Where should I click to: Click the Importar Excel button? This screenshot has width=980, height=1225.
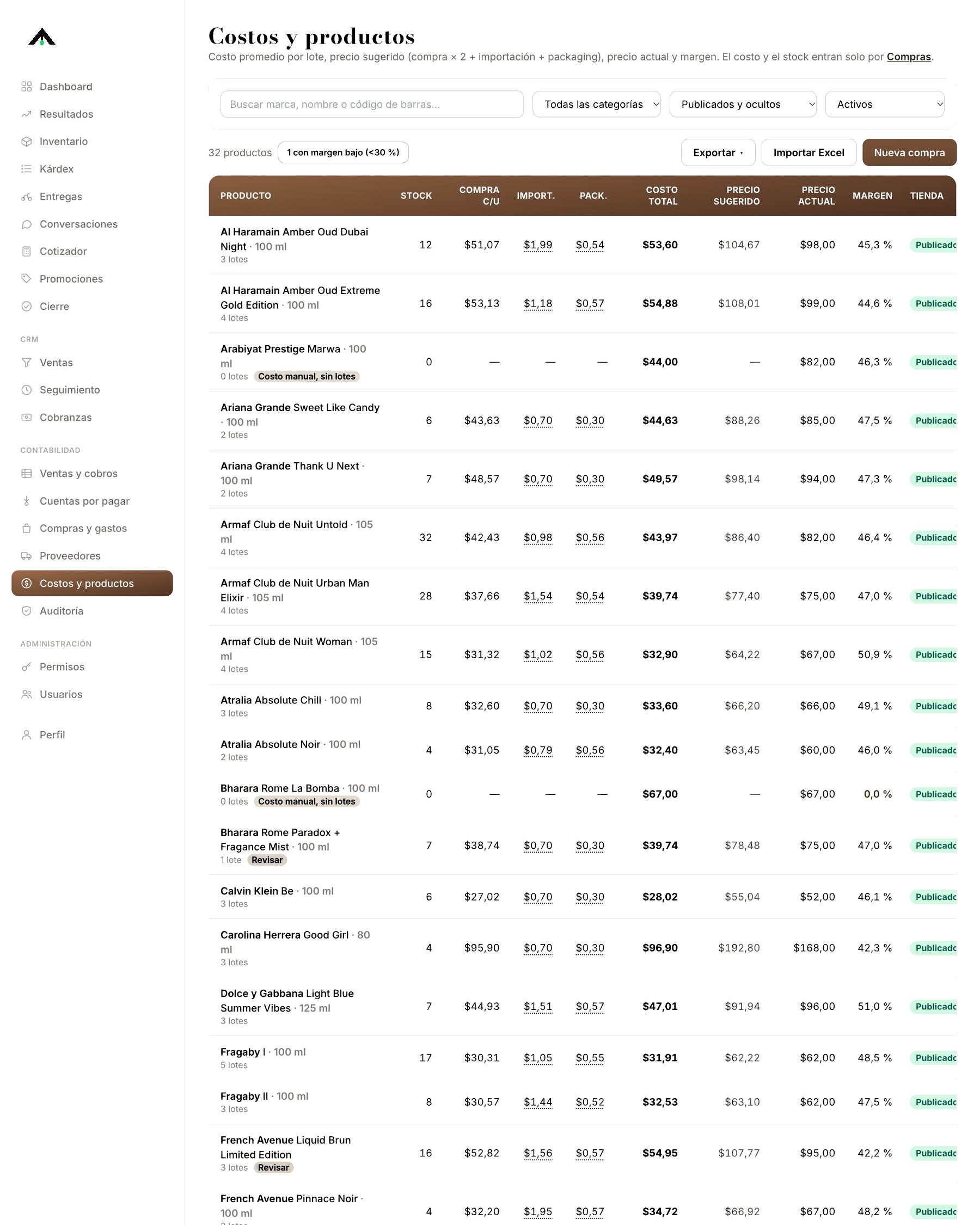(x=808, y=152)
